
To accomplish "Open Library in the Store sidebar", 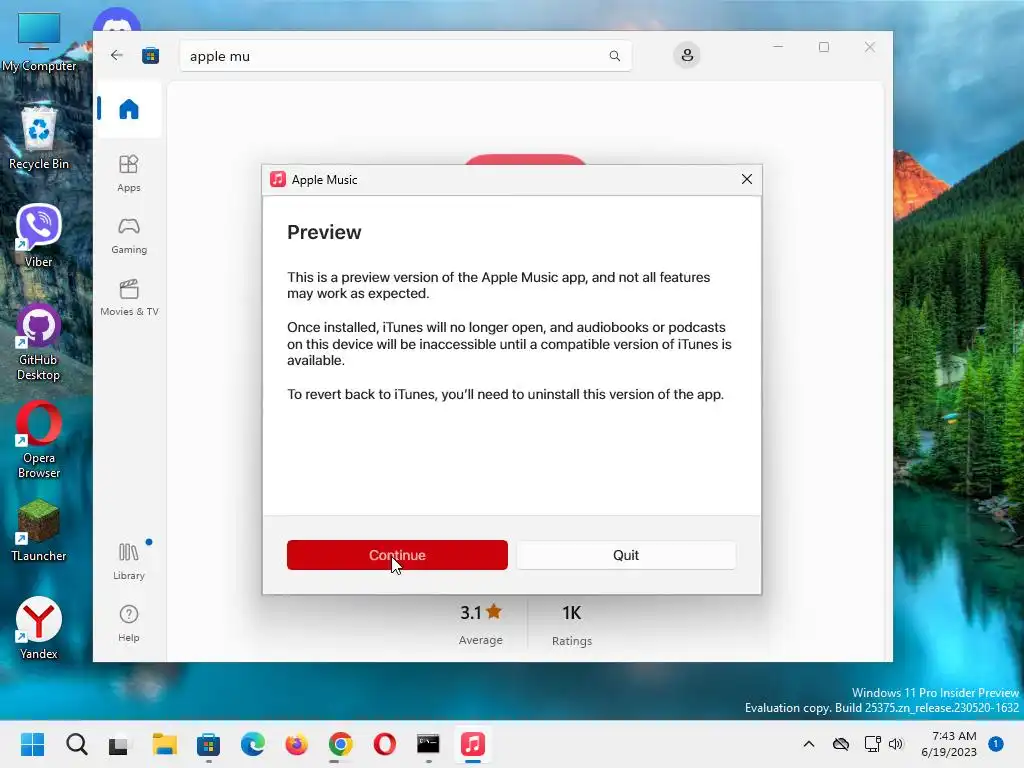I will click(129, 561).
